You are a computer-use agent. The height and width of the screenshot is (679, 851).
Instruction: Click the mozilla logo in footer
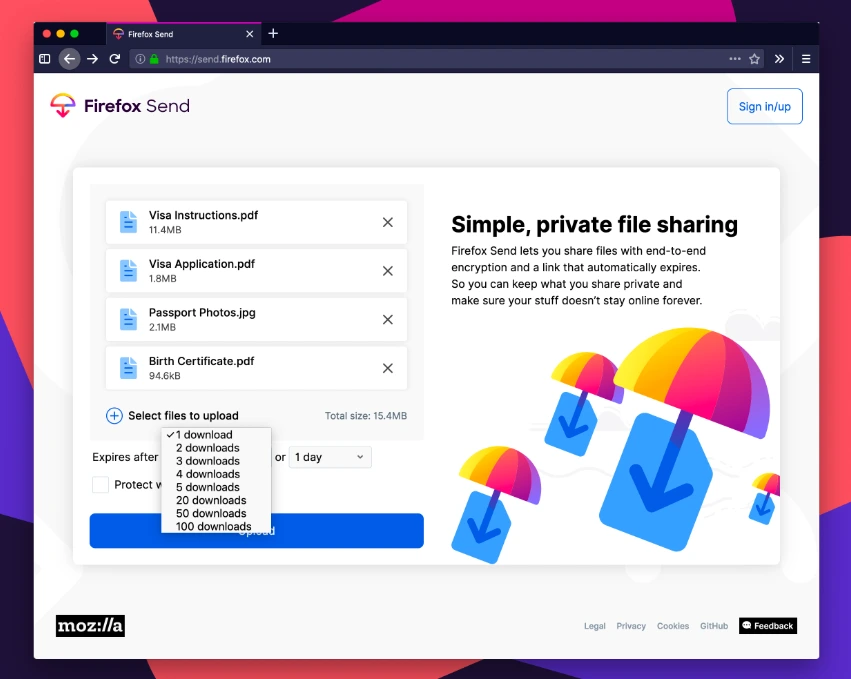[90, 626]
